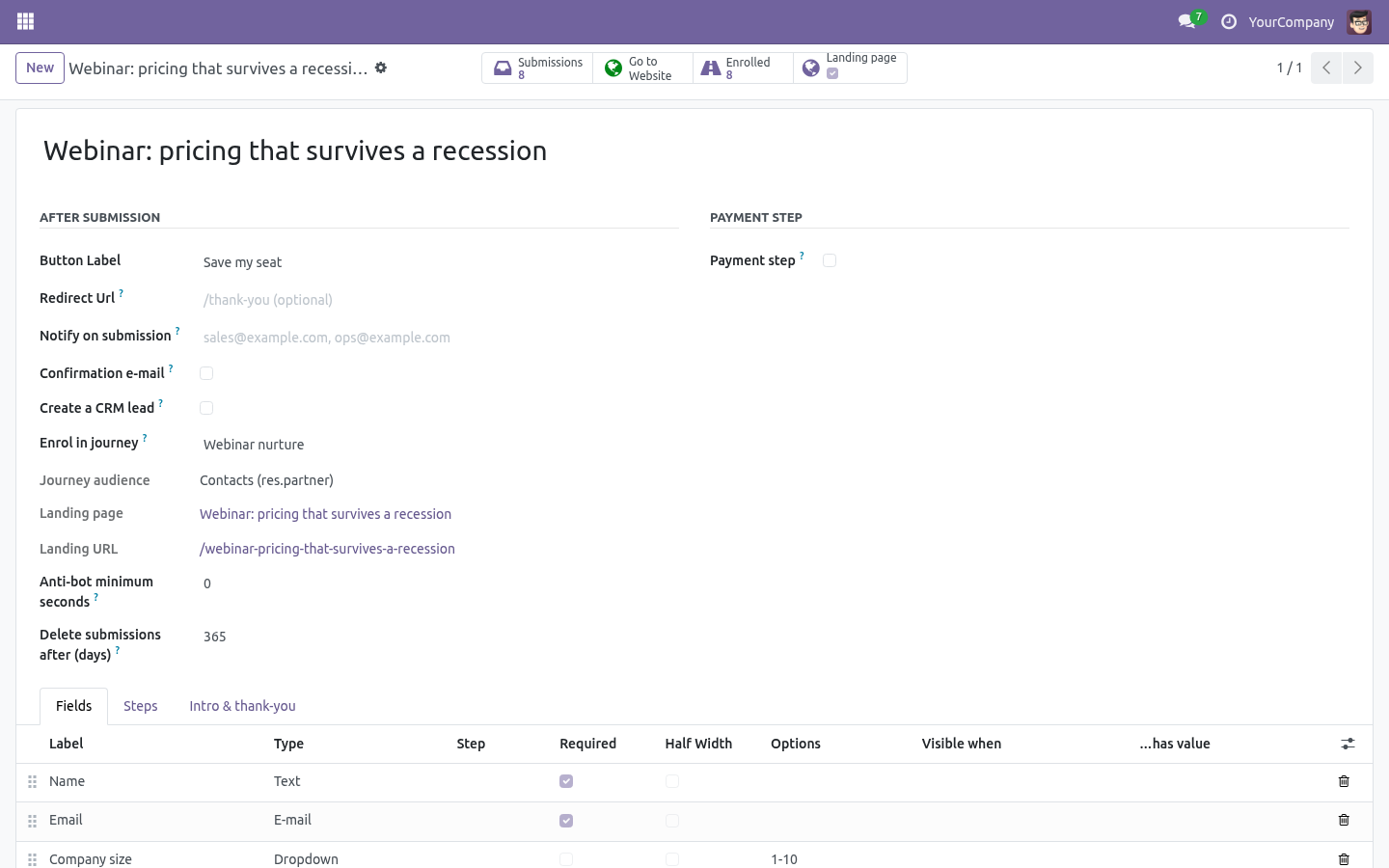The width and height of the screenshot is (1389, 868).
Task: Open column options adjust icon
Action: pos(1348,744)
